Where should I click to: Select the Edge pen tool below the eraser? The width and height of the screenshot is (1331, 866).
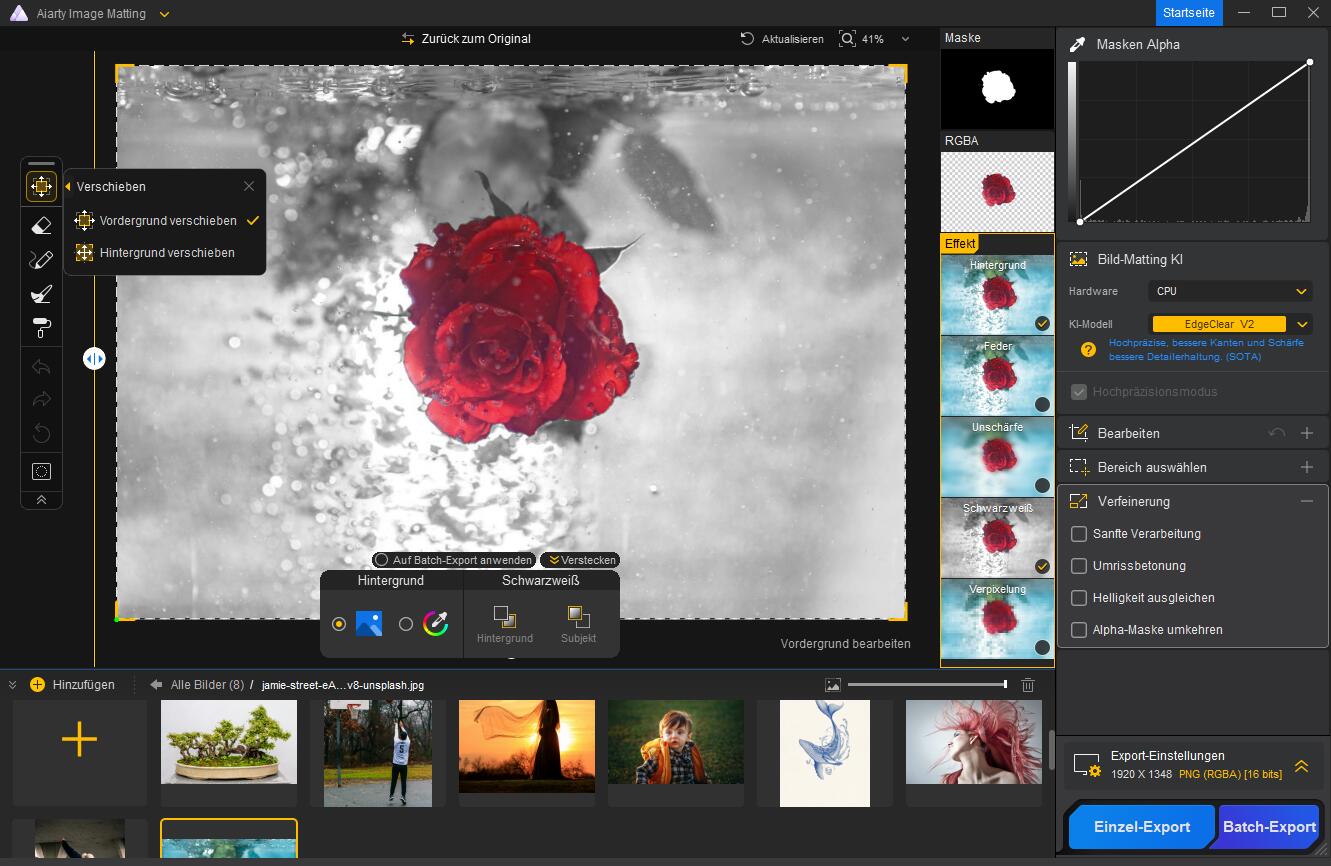click(x=41, y=259)
